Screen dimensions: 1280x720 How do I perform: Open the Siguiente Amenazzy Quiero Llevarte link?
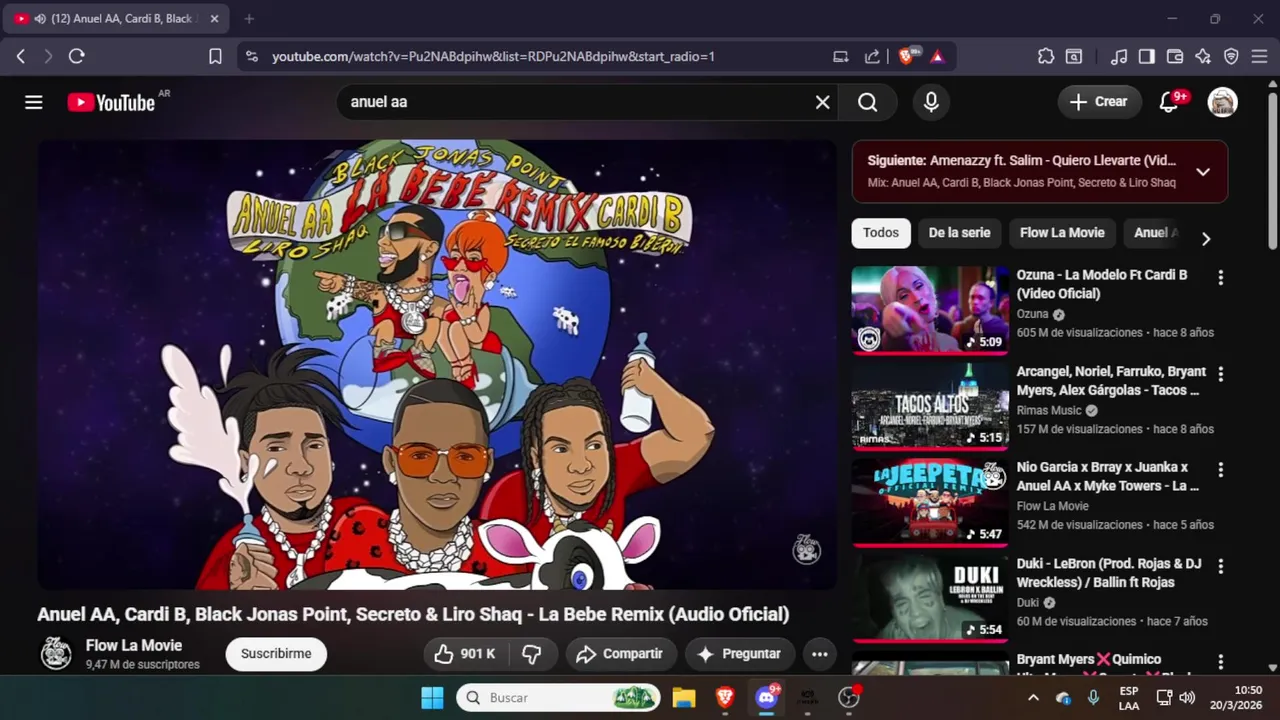[x=1021, y=160]
